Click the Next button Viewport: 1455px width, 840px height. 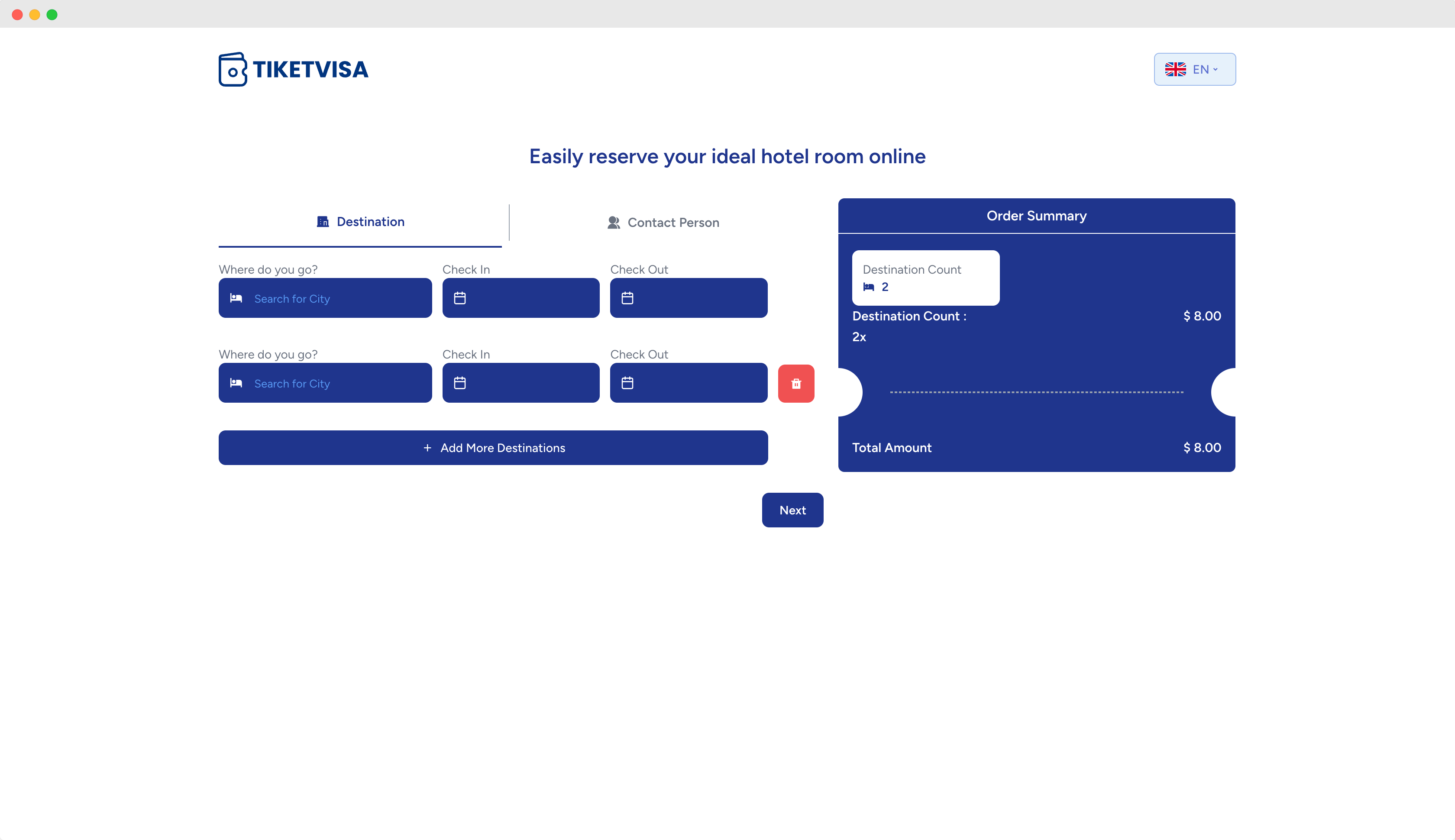(793, 510)
